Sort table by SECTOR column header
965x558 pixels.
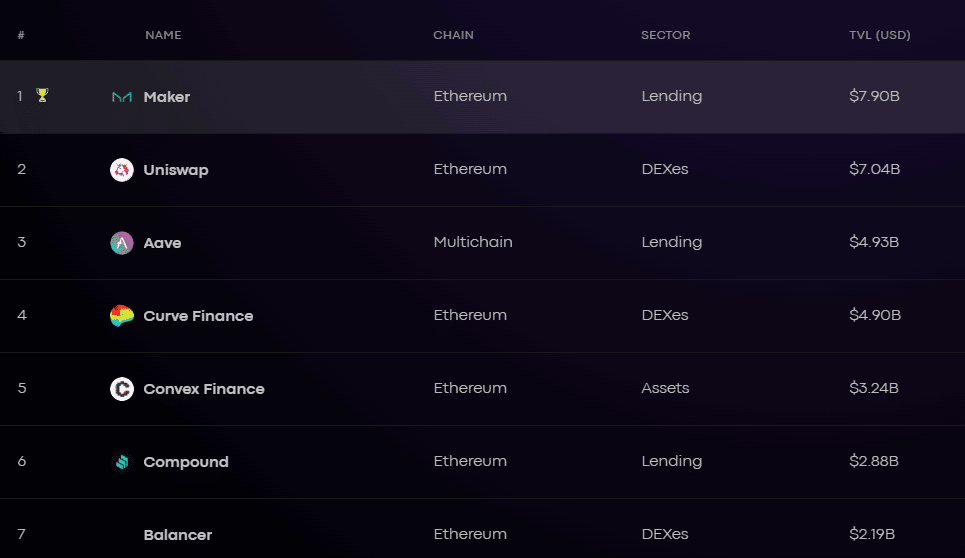coord(665,35)
